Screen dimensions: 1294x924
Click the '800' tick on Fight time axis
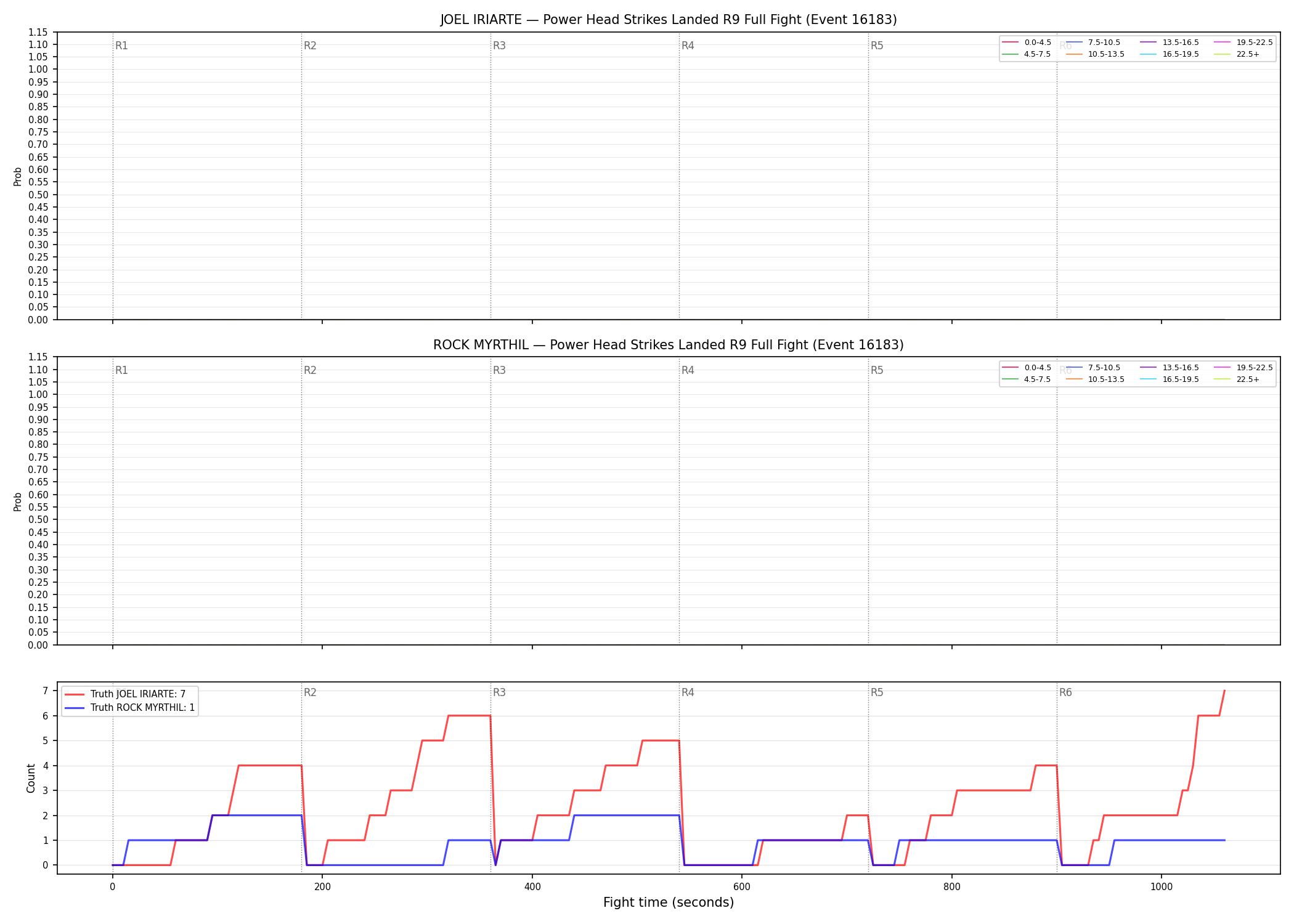point(952,887)
